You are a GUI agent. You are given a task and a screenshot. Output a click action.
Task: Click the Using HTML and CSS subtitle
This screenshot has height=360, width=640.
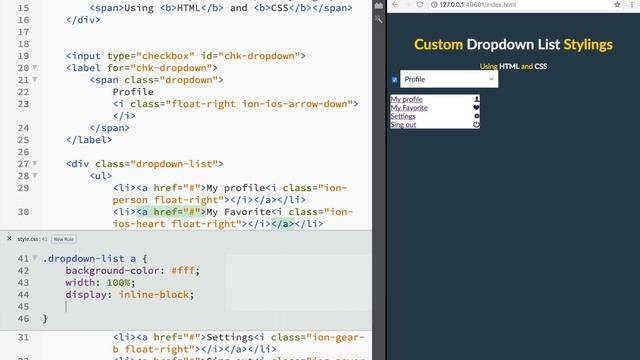point(513,66)
